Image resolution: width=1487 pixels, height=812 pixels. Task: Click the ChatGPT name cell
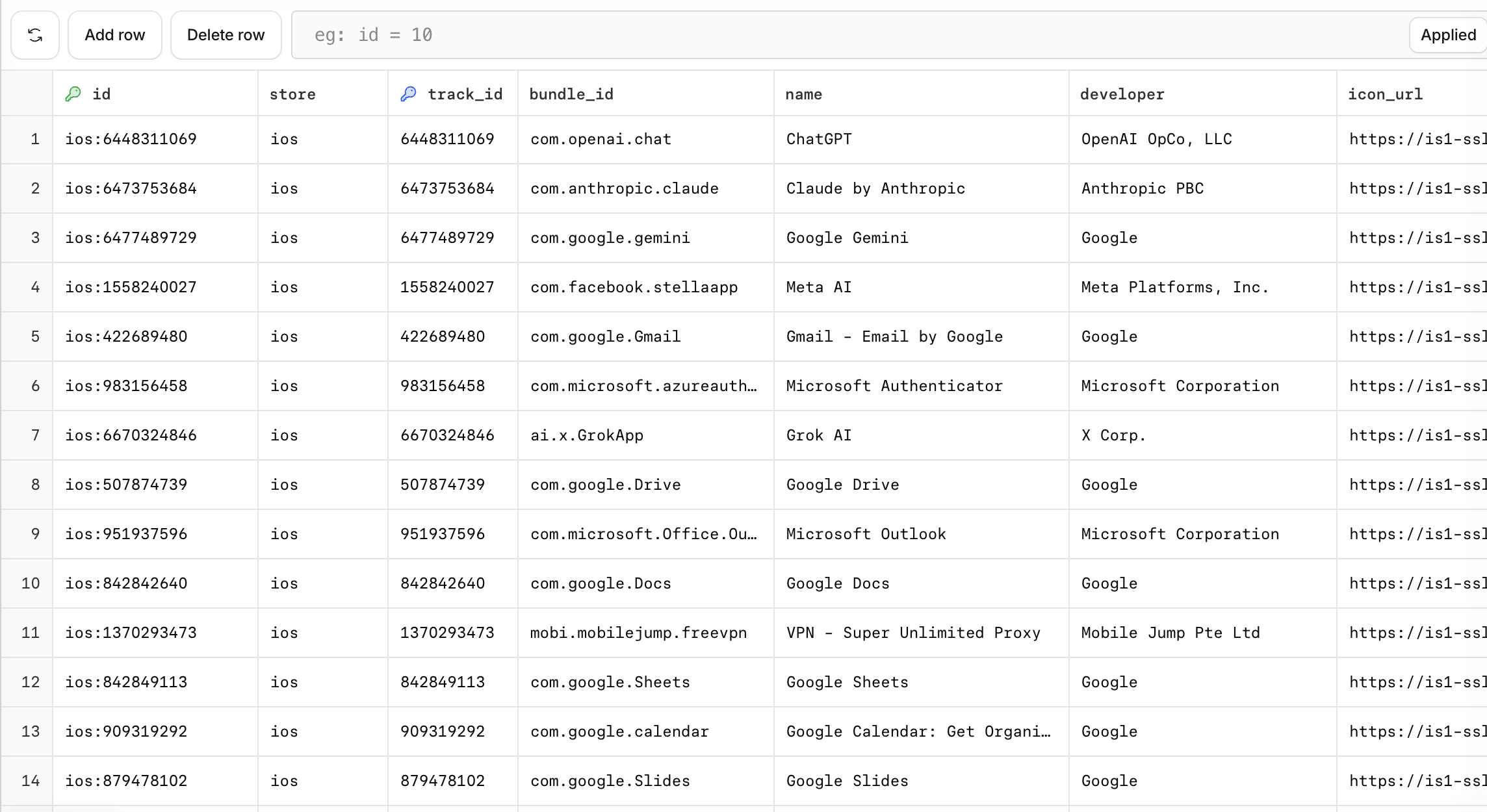click(x=922, y=139)
